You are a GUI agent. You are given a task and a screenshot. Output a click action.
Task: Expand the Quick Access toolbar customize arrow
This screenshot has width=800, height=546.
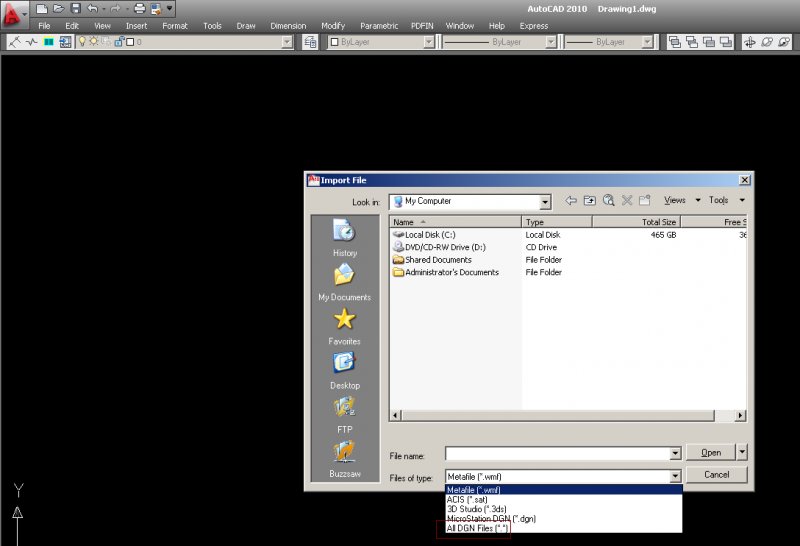tap(169, 8)
